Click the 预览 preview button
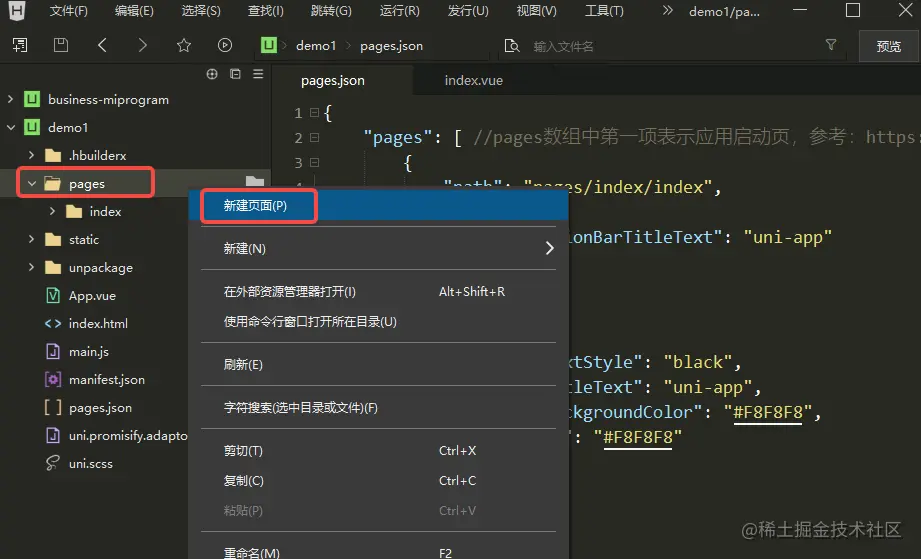921x559 pixels. point(889,46)
